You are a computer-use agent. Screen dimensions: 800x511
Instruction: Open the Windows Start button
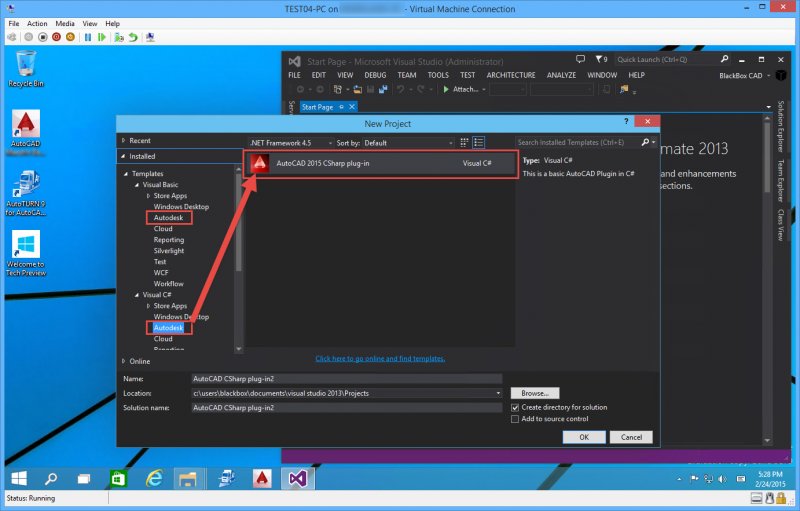[x=19, y=478]
